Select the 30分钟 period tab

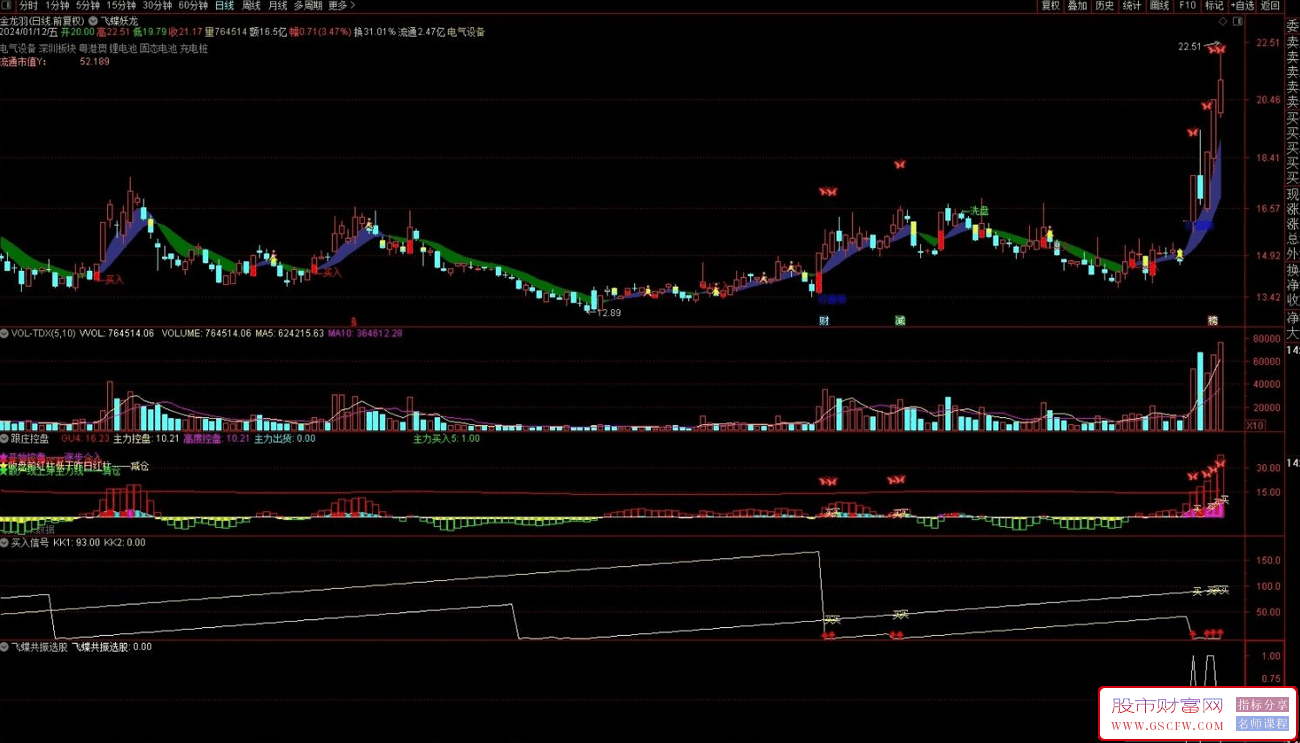(x=157, y=5)
